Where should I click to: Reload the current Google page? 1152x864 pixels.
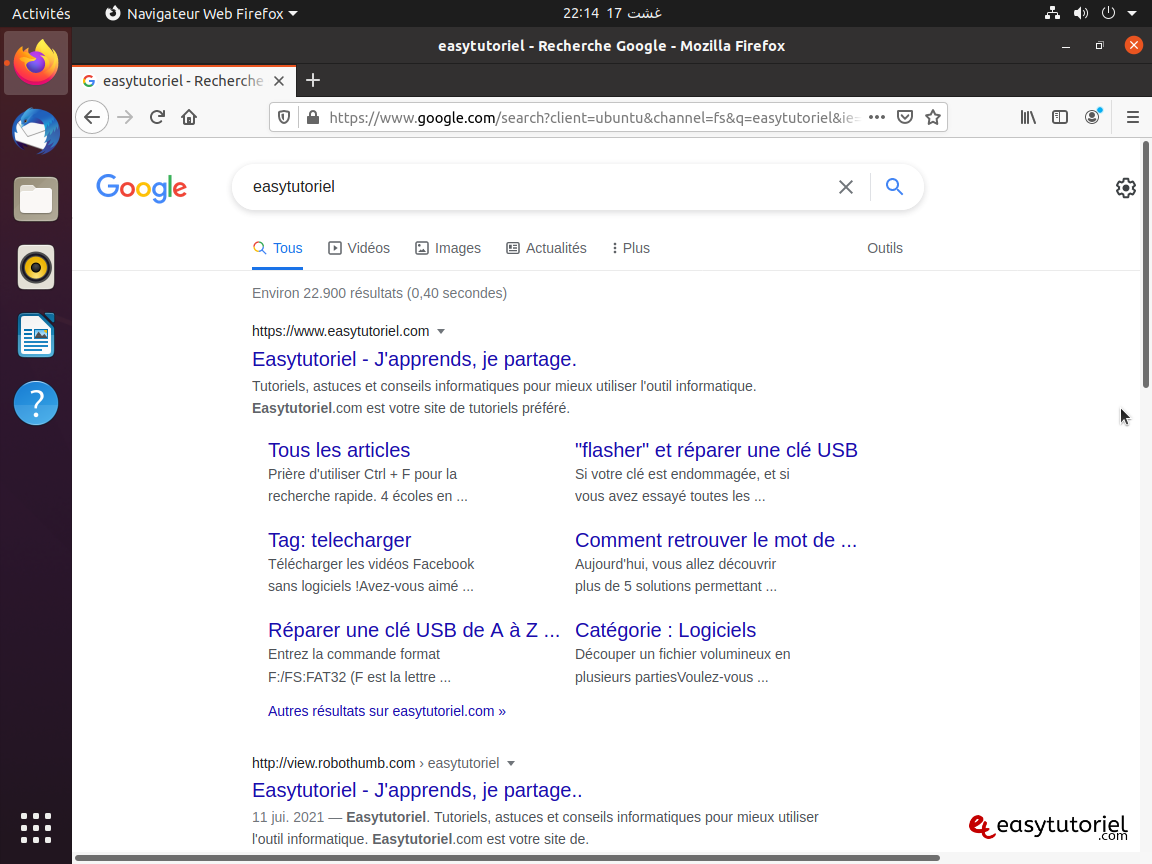click(x=157, y=118)
